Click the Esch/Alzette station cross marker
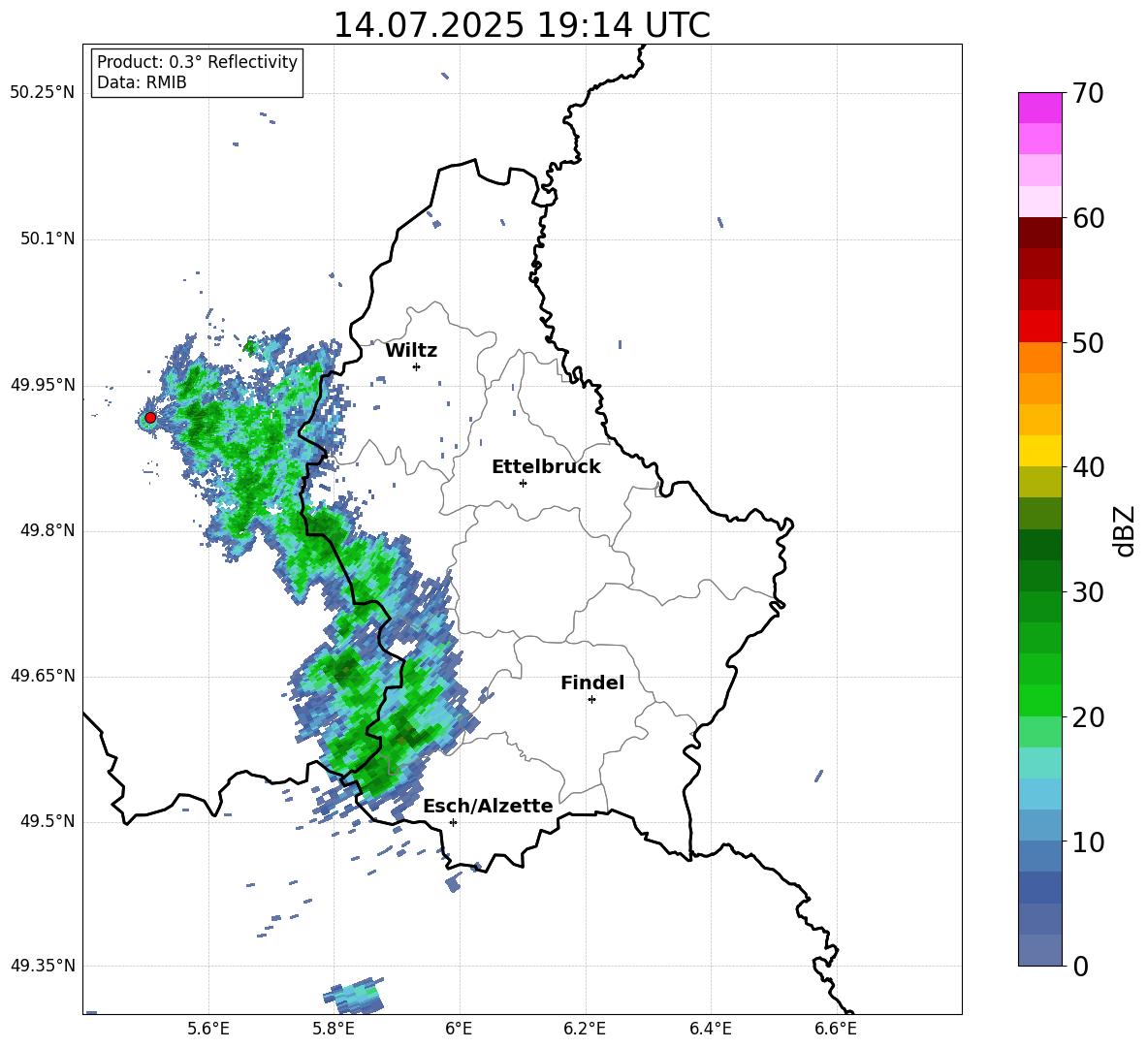 pyautogui.click(x=453, y=822)
